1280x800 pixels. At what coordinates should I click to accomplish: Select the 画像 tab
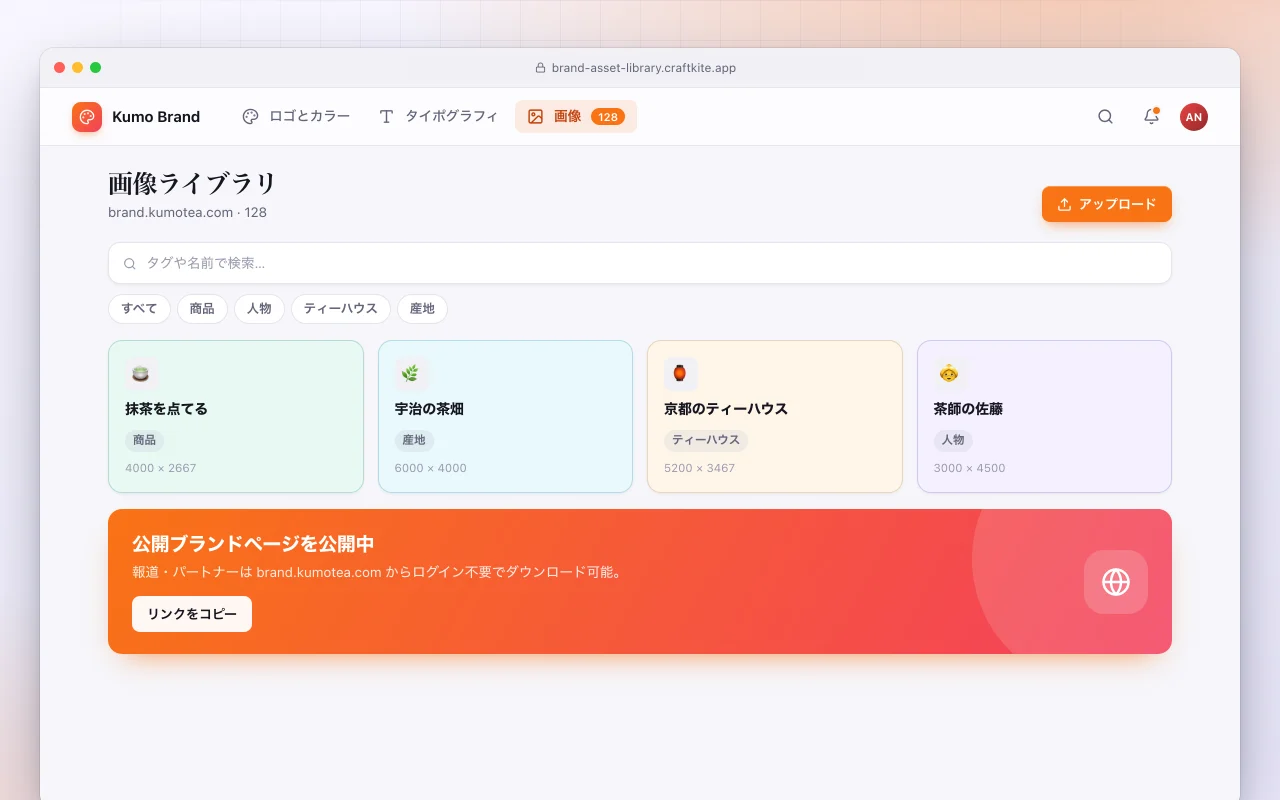pyautogui.click(x=576, y=116)
